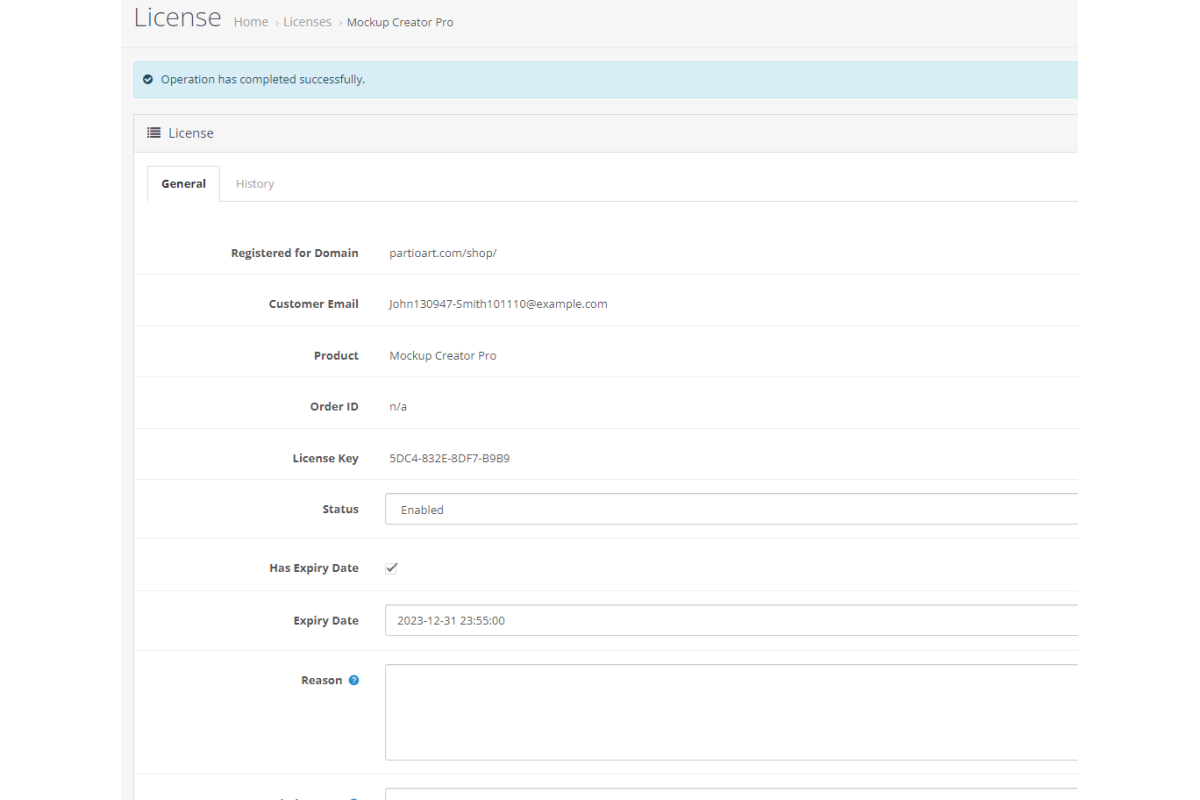
Task: Click the list icon beside the License panel title
Action: 154,133
